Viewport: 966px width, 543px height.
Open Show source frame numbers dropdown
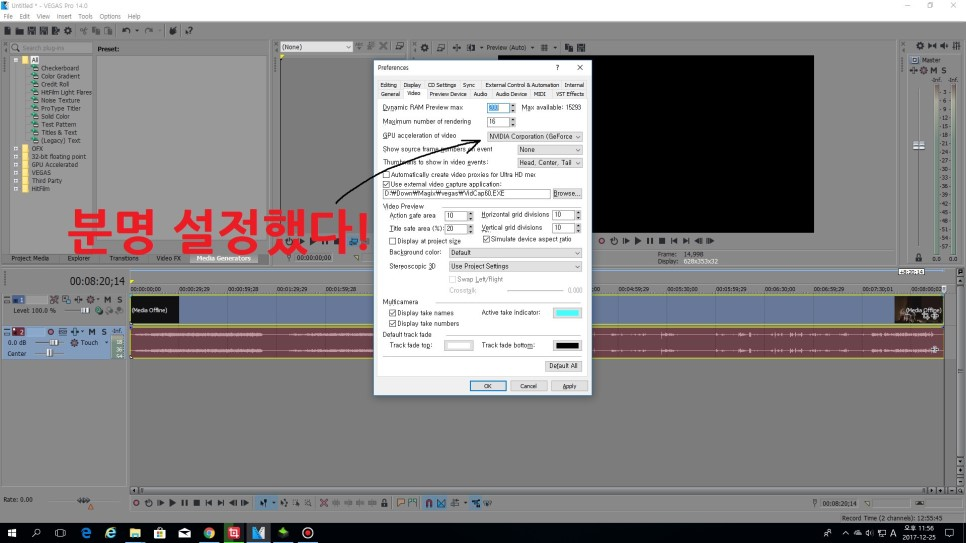(550, 150)
